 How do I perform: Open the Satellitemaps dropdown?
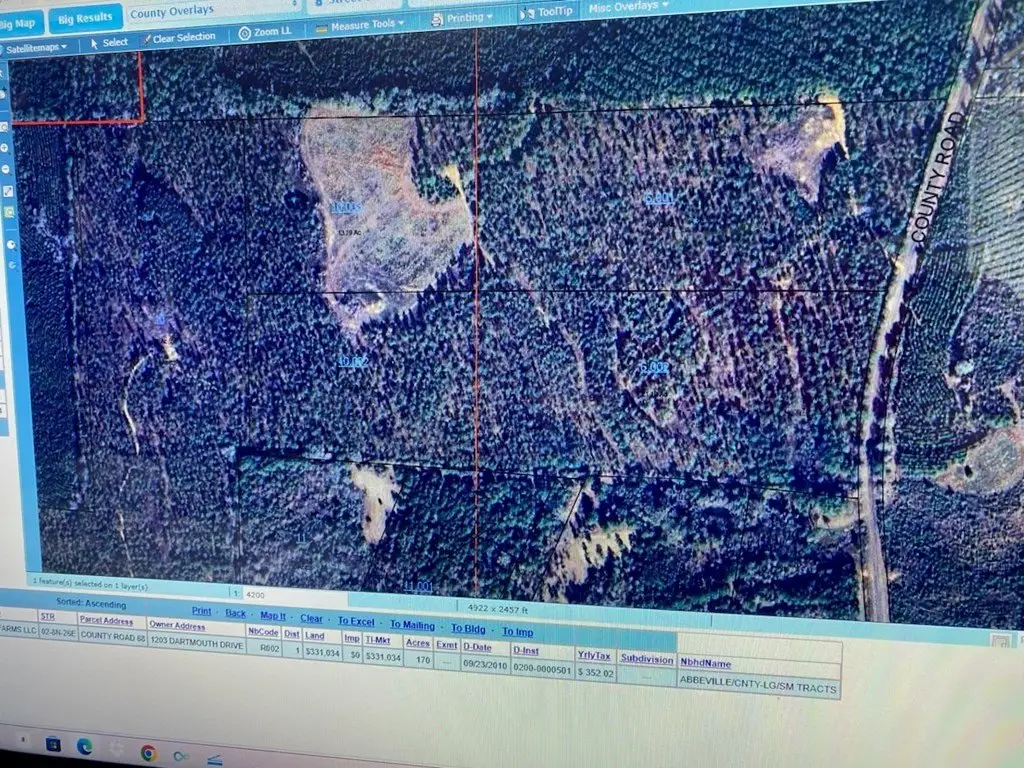(36, 47)
